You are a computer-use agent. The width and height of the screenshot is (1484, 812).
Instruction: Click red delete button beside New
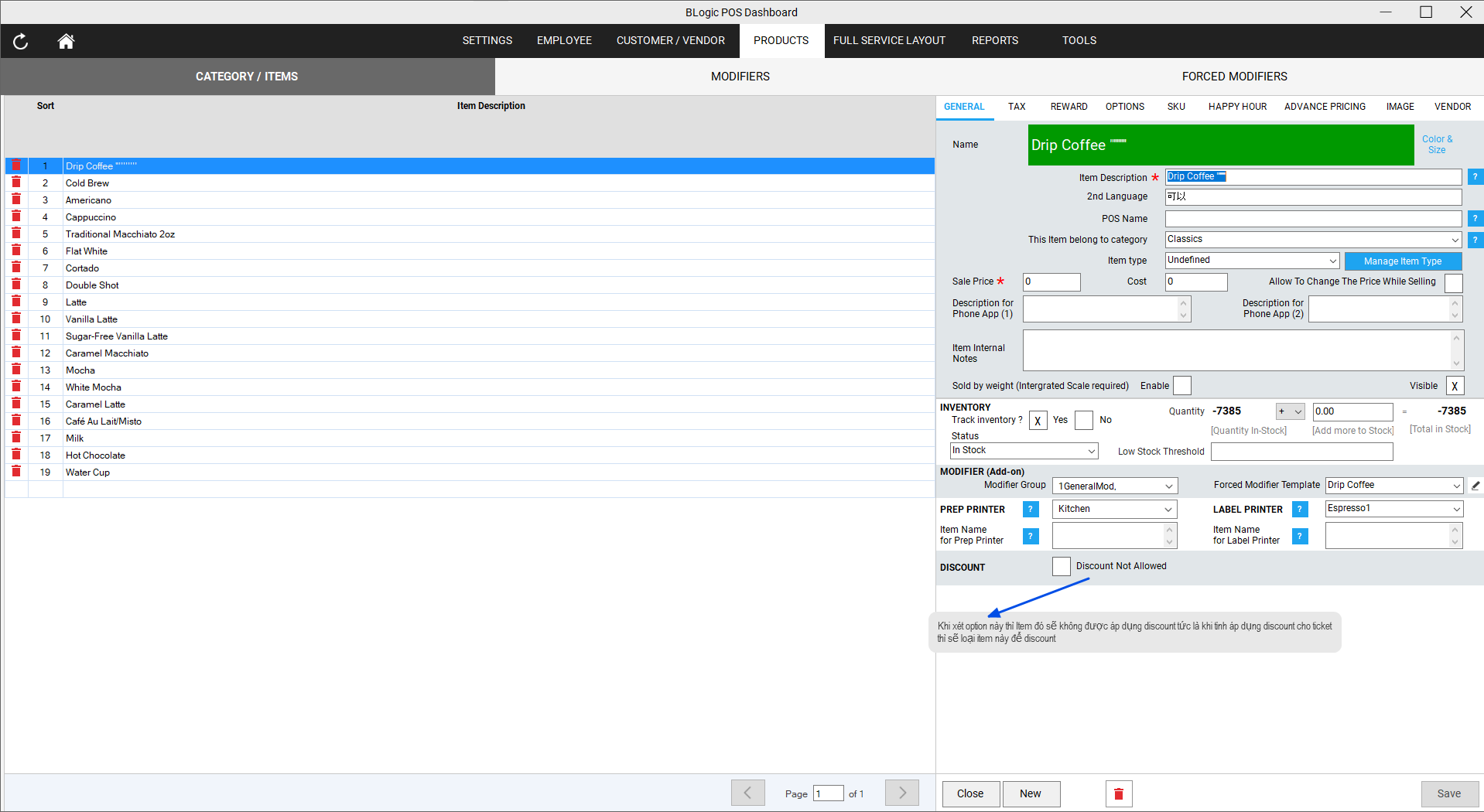1118,793
